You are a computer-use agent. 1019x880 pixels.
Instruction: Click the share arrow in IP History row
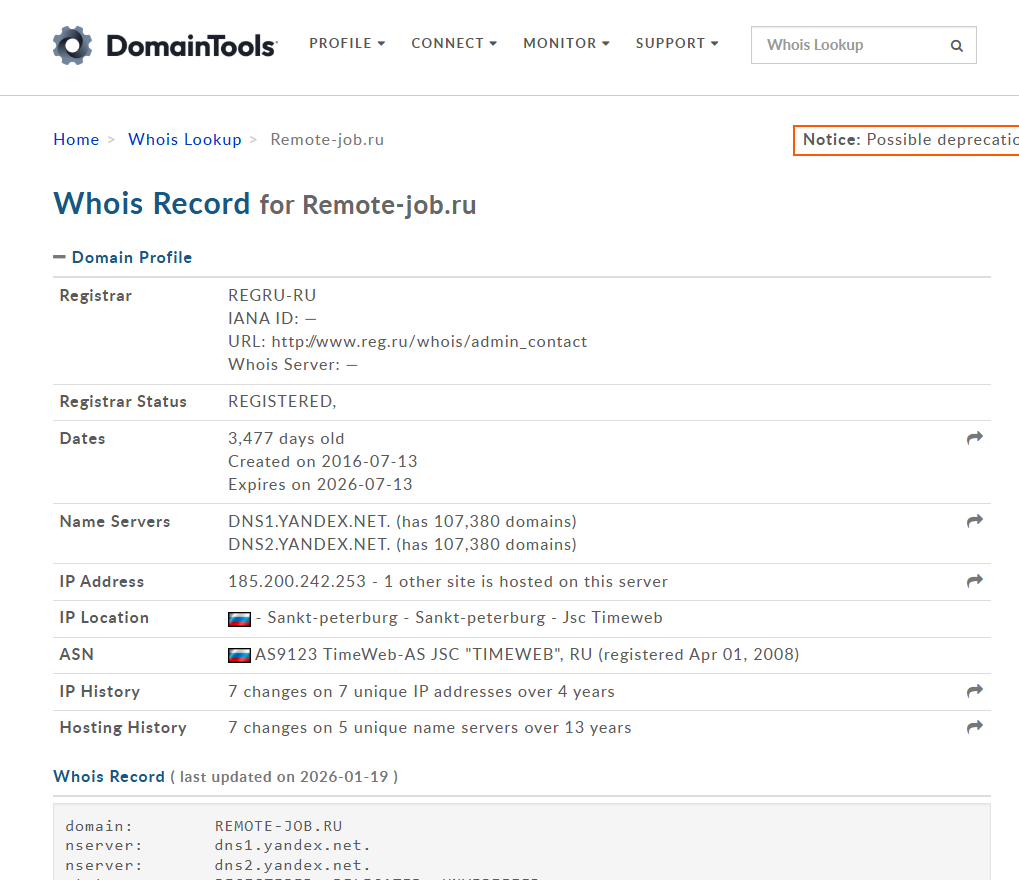click(974, 691)
